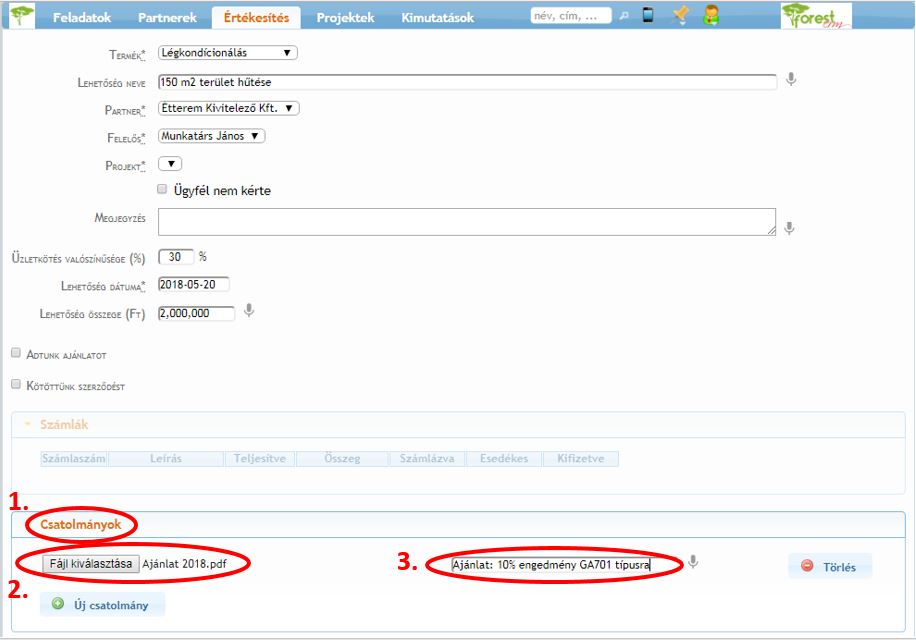Enable the Adtunk ajánlatot checkbox
This screenshot has height=640, width=916.
click(x=16, y=353)
